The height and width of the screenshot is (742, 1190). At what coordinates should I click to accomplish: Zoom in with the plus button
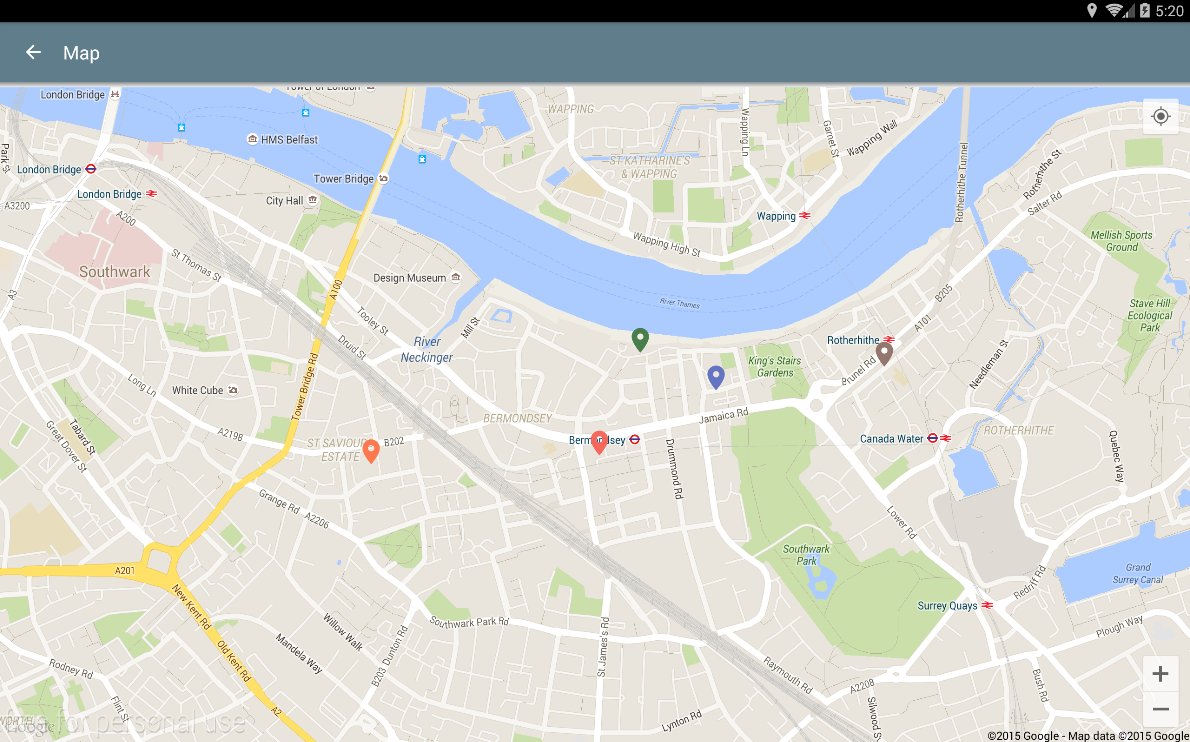point(1160,674)
